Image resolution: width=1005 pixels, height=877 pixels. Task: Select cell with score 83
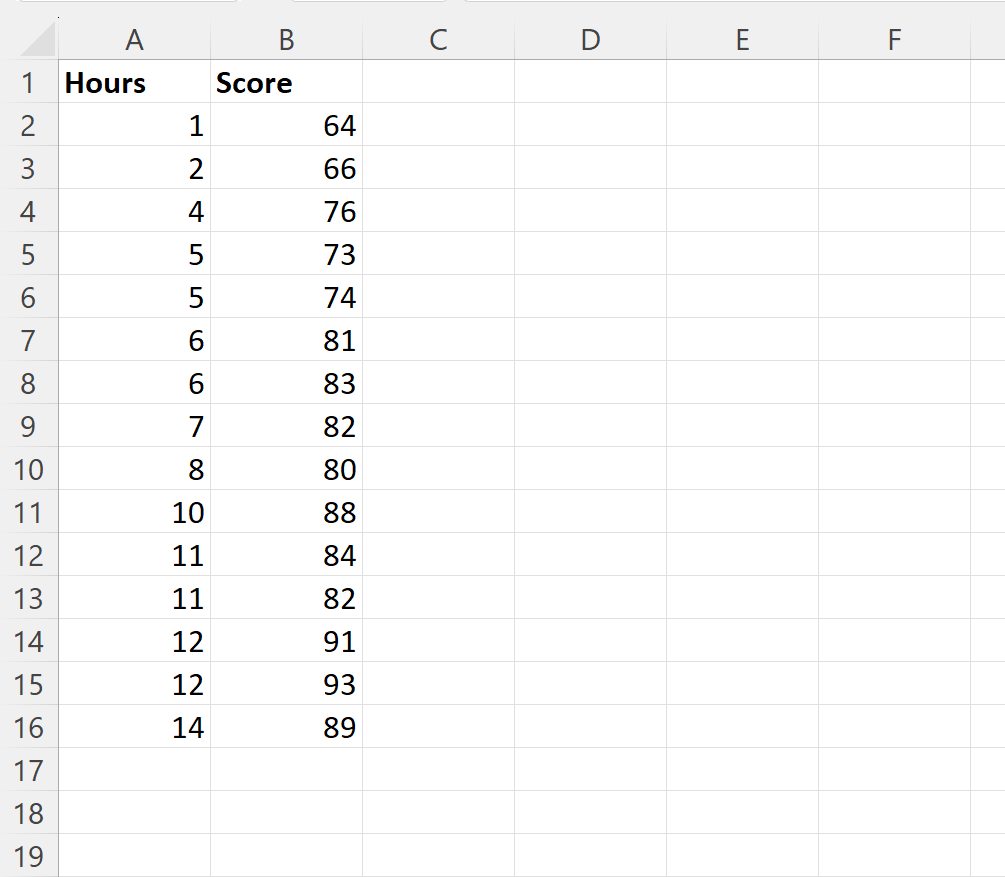pos(287,383)
